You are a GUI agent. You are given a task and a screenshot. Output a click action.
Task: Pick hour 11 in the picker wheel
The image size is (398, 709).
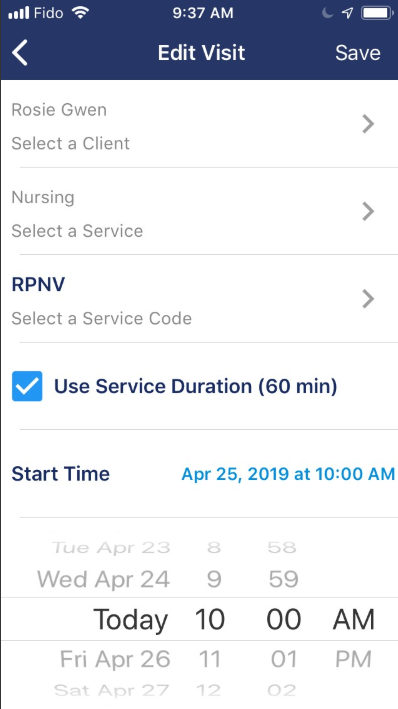[209, 660]
